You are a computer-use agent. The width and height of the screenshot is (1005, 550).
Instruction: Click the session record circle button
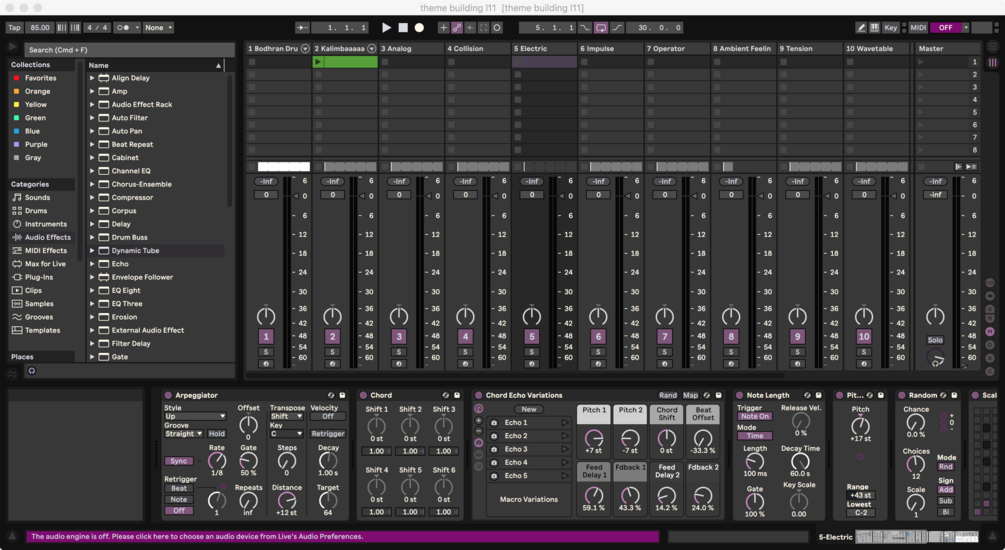click(497, 28)
